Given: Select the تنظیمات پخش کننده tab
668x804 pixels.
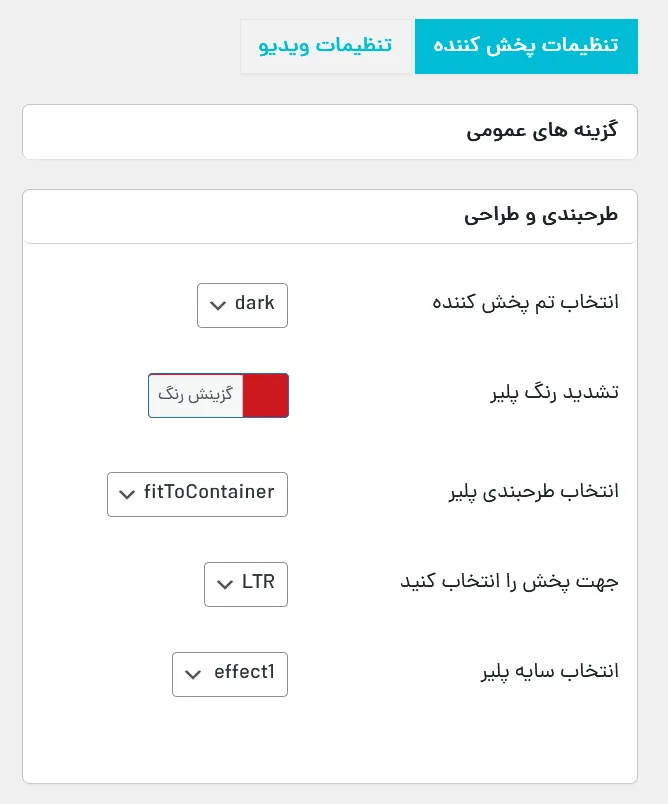Looking at the screenshot, I should 526,46.
